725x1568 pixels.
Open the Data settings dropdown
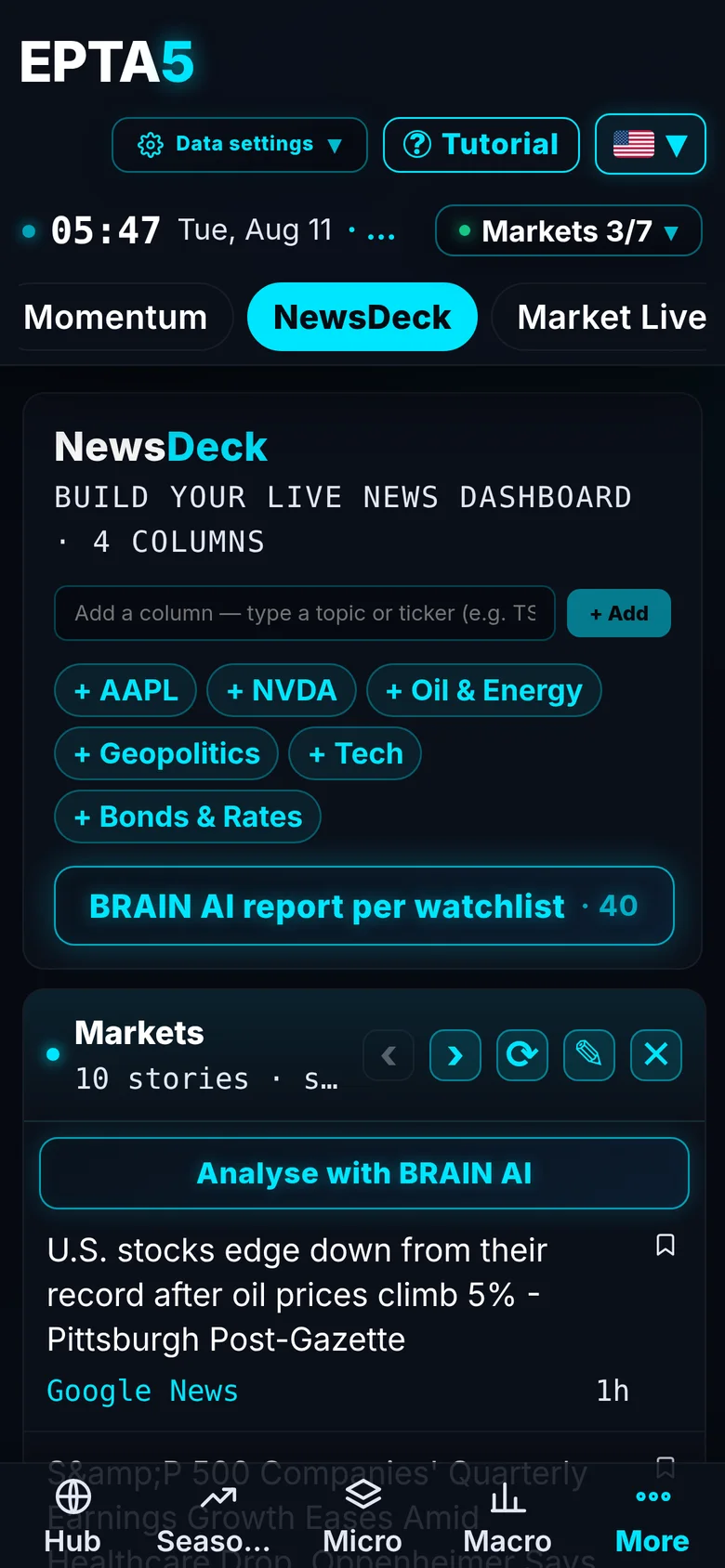point(240,145)
